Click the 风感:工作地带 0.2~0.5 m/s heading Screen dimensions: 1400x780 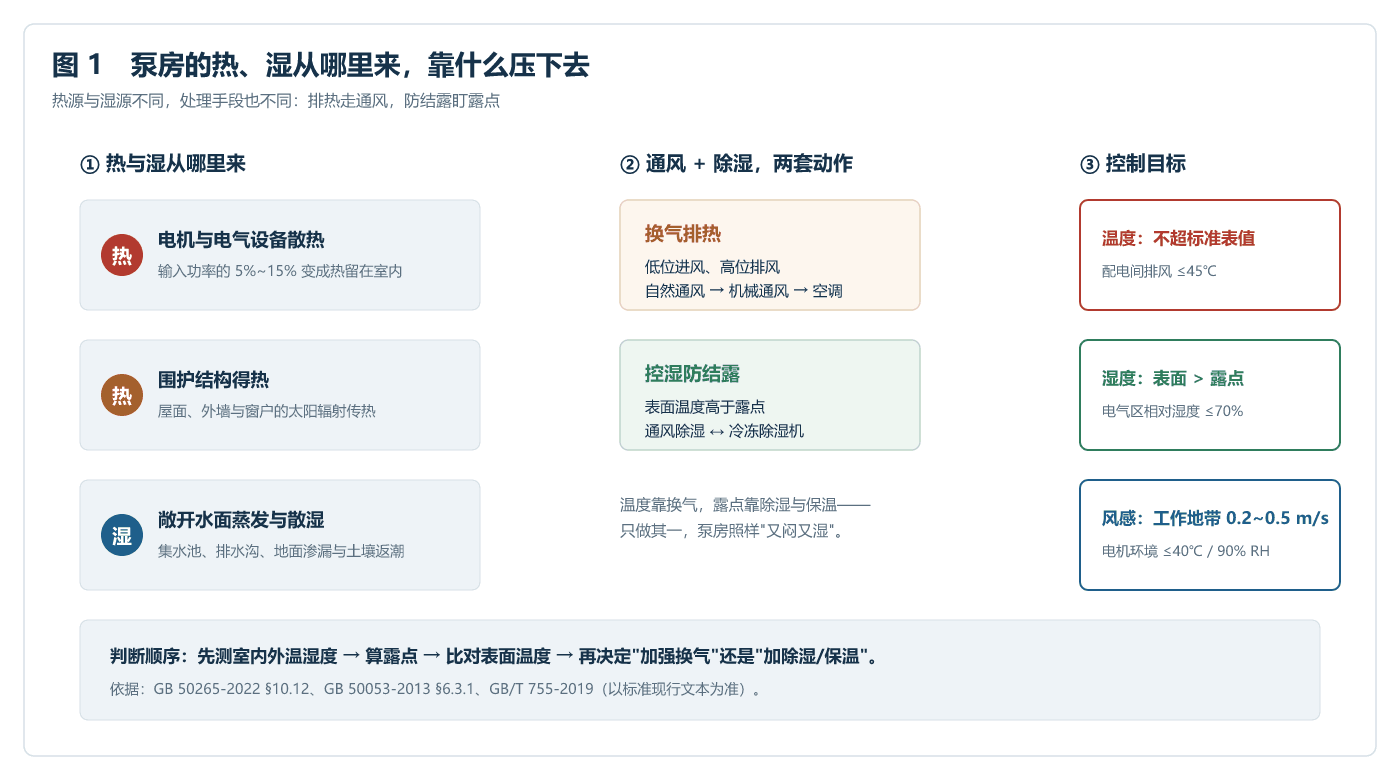coord(1215,518)
